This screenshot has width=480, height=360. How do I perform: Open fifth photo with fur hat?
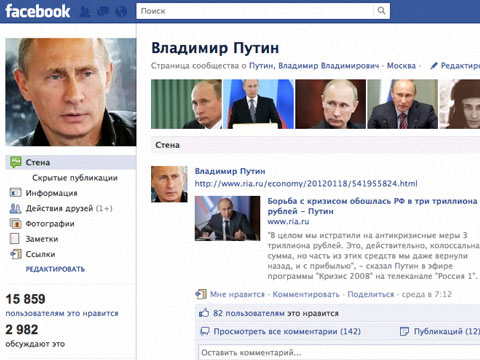click(460, 104)
